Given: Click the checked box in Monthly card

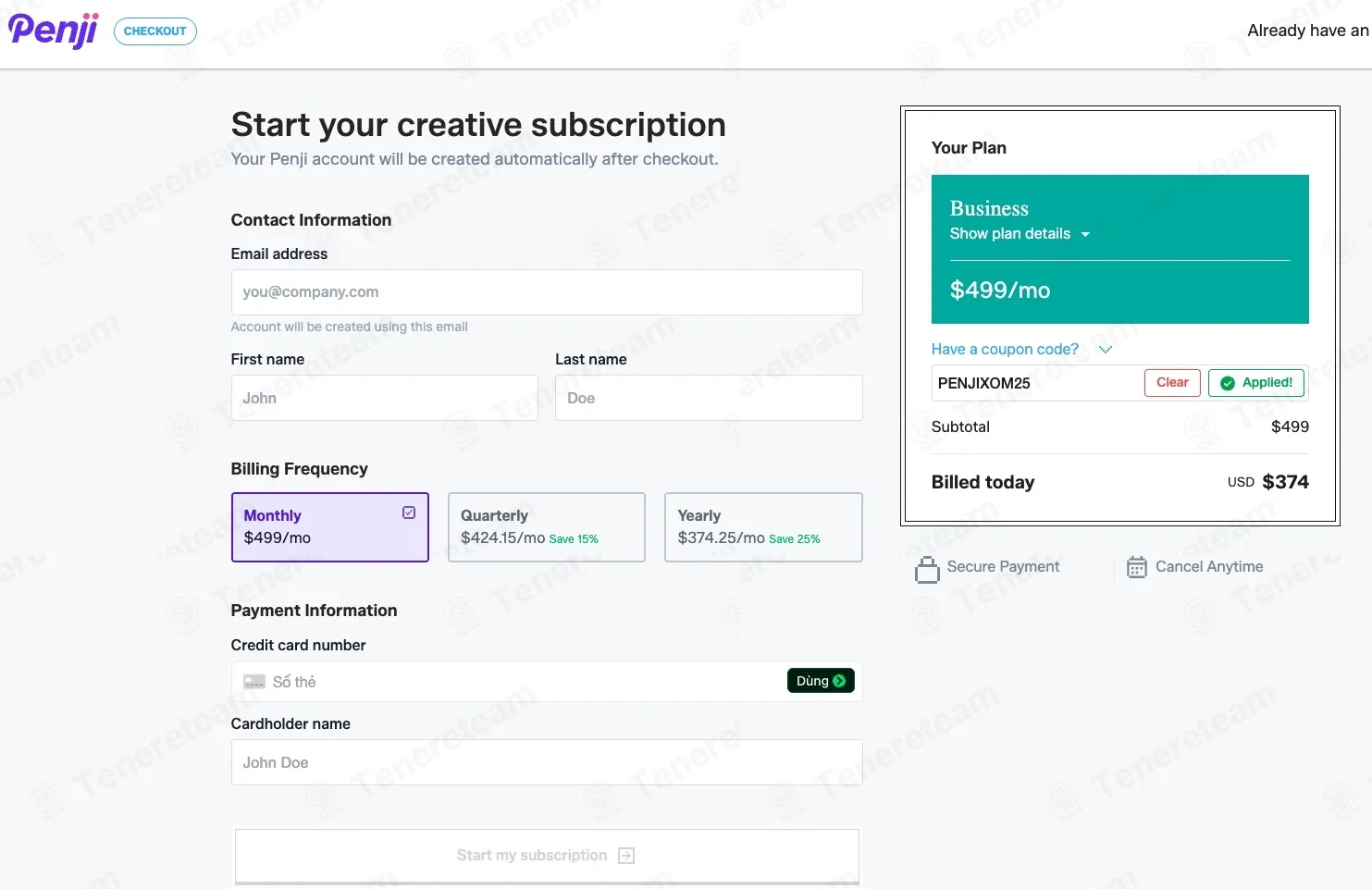Looking at the screenshot, I should click(x=409, y=512).
